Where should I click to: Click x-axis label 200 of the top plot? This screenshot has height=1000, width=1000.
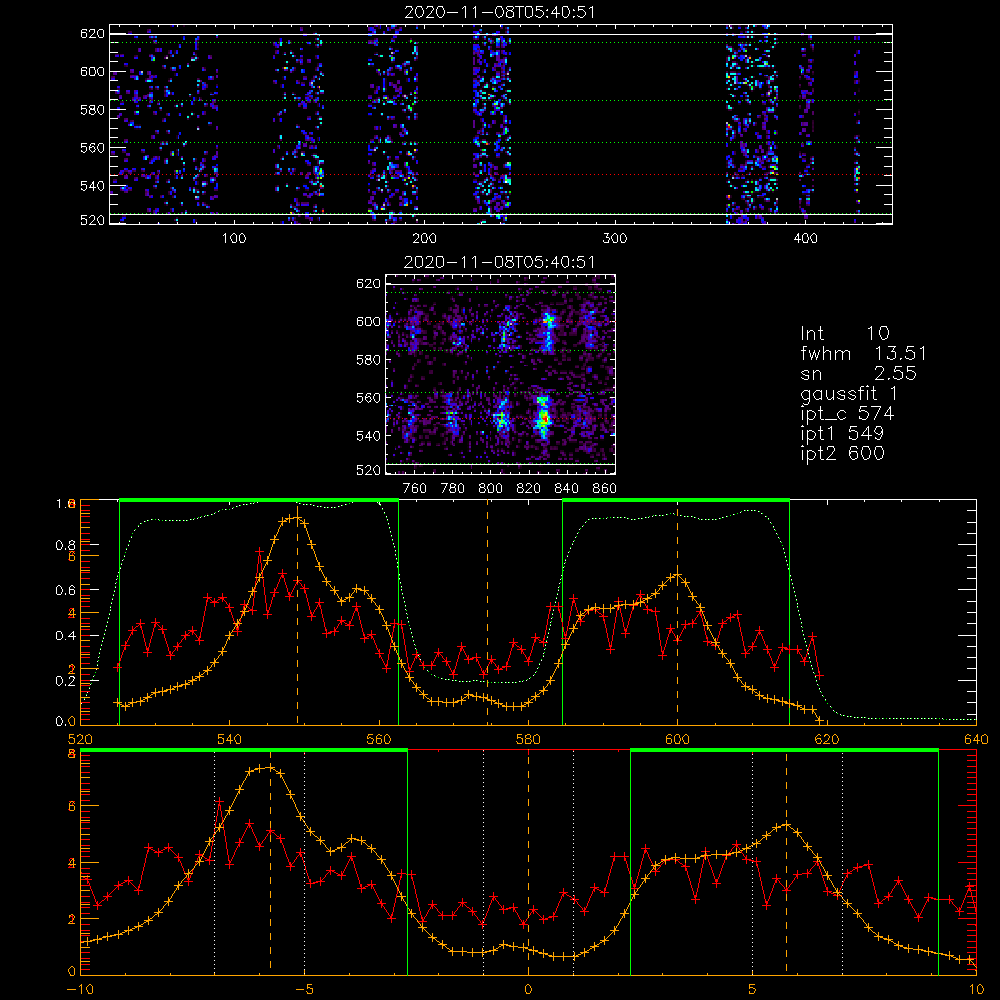point(424,239)
